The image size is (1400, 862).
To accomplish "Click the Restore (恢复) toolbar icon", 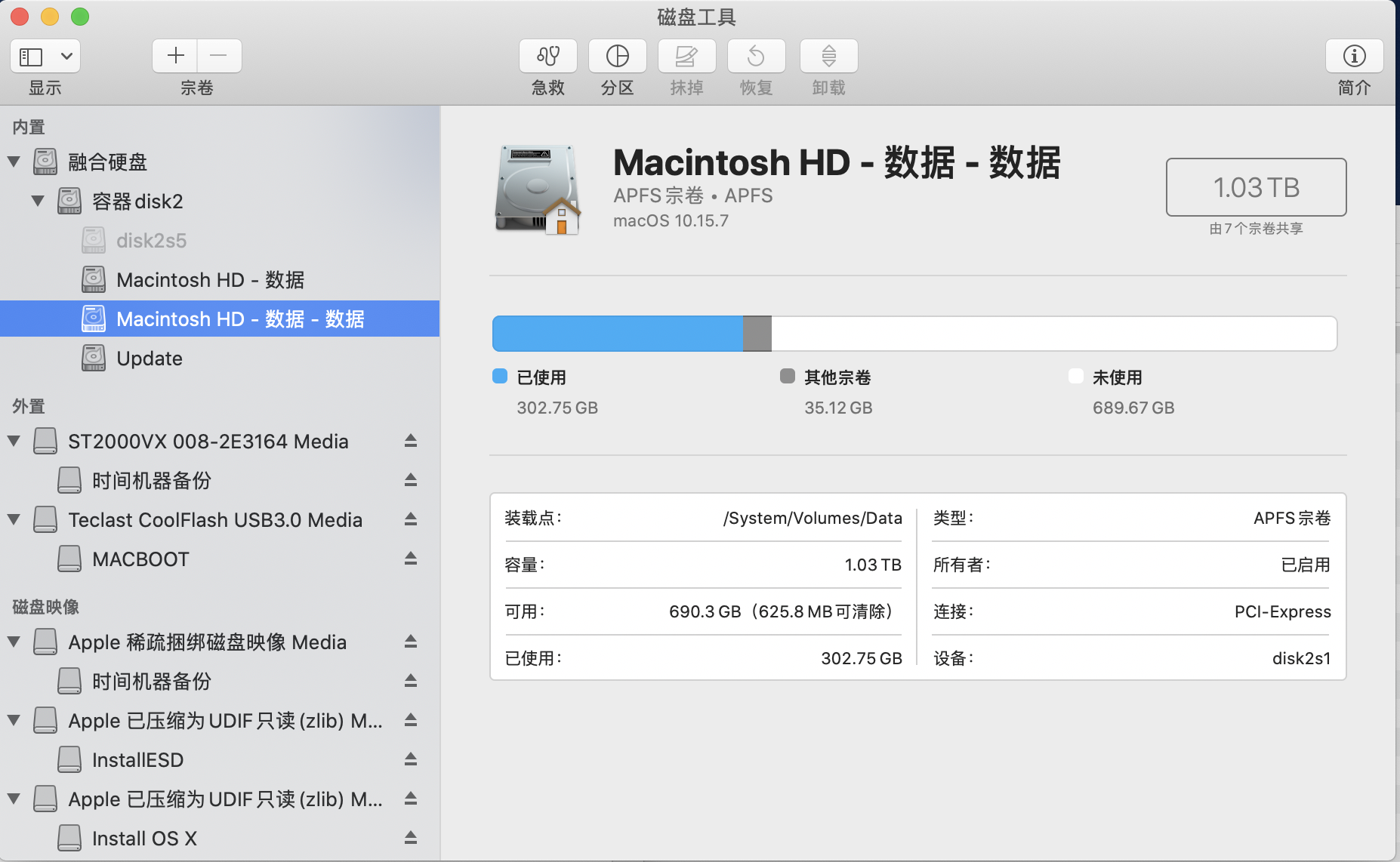I will click(x=756, y=57).
